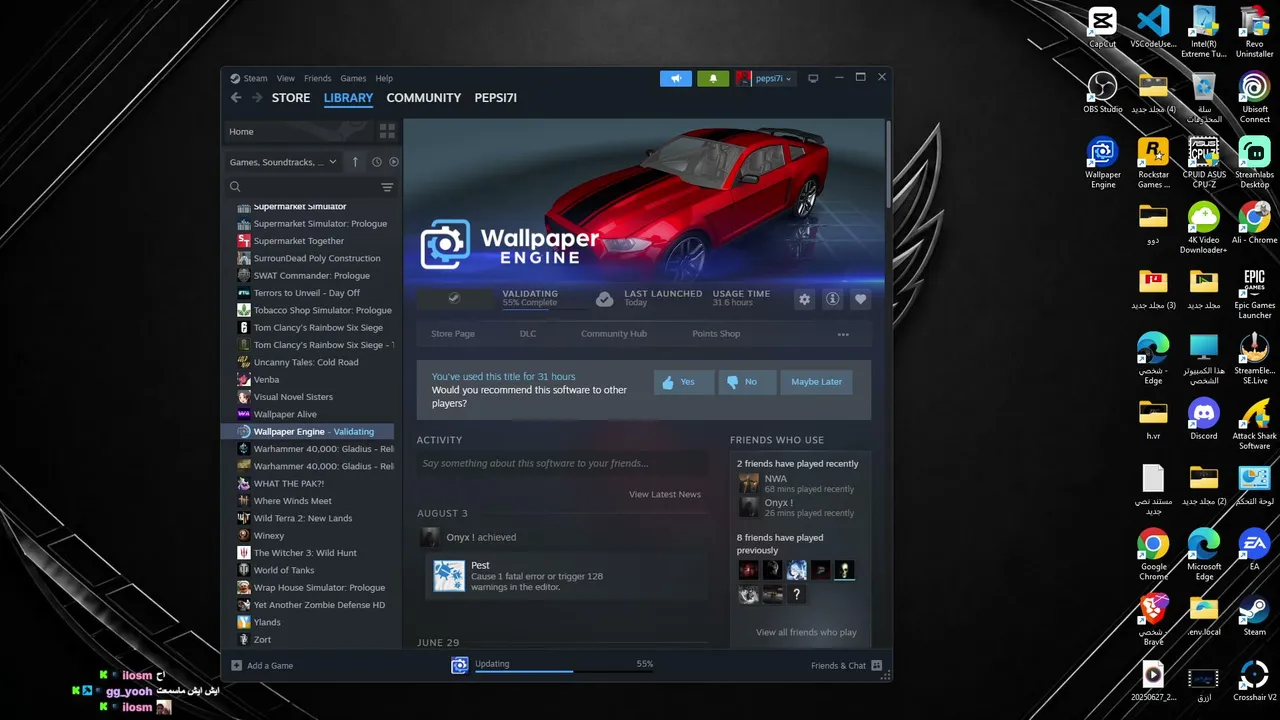Select Supermarket Together in library
The image size is (1280, 720).
point(298,241)
